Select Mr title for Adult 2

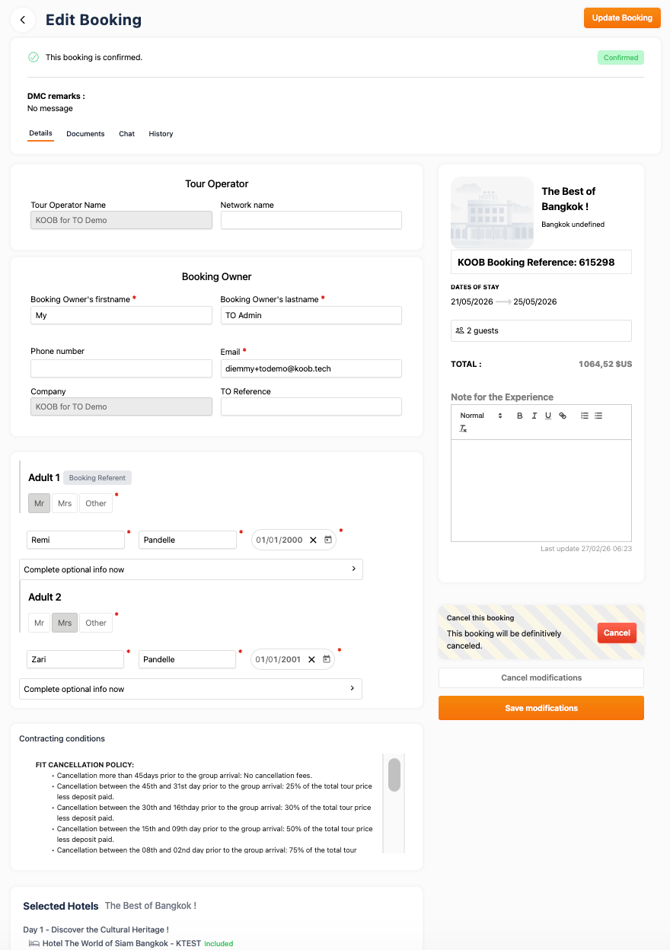point(39,623)
